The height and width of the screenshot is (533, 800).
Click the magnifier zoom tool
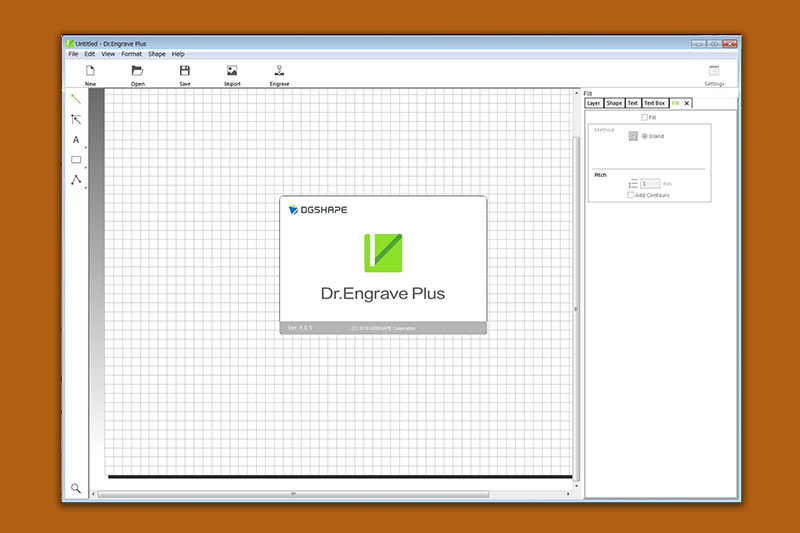[76, 489]
